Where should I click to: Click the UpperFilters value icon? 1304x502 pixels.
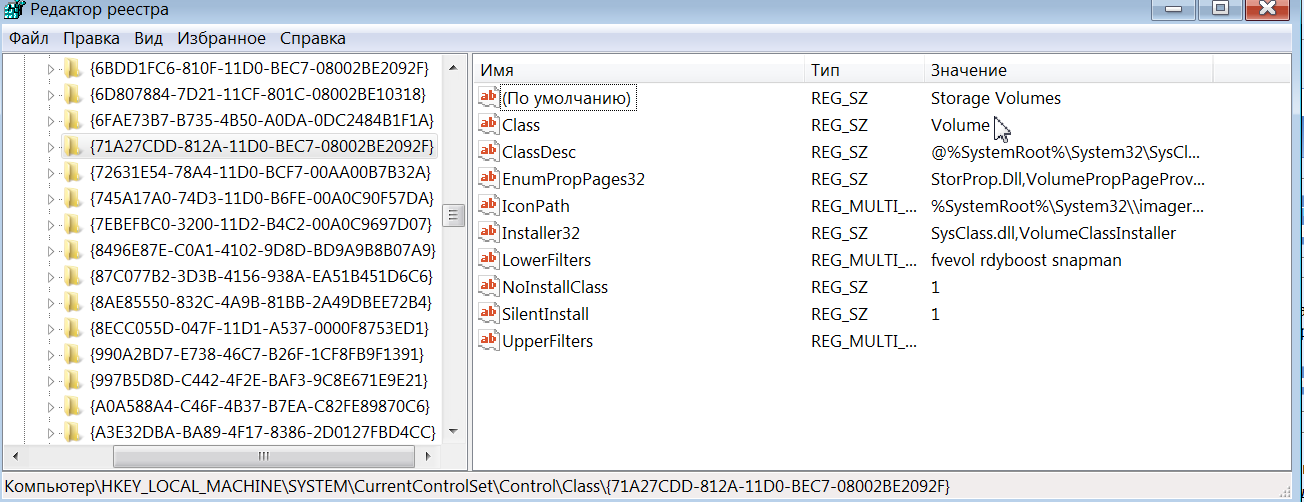click(488, 341)
